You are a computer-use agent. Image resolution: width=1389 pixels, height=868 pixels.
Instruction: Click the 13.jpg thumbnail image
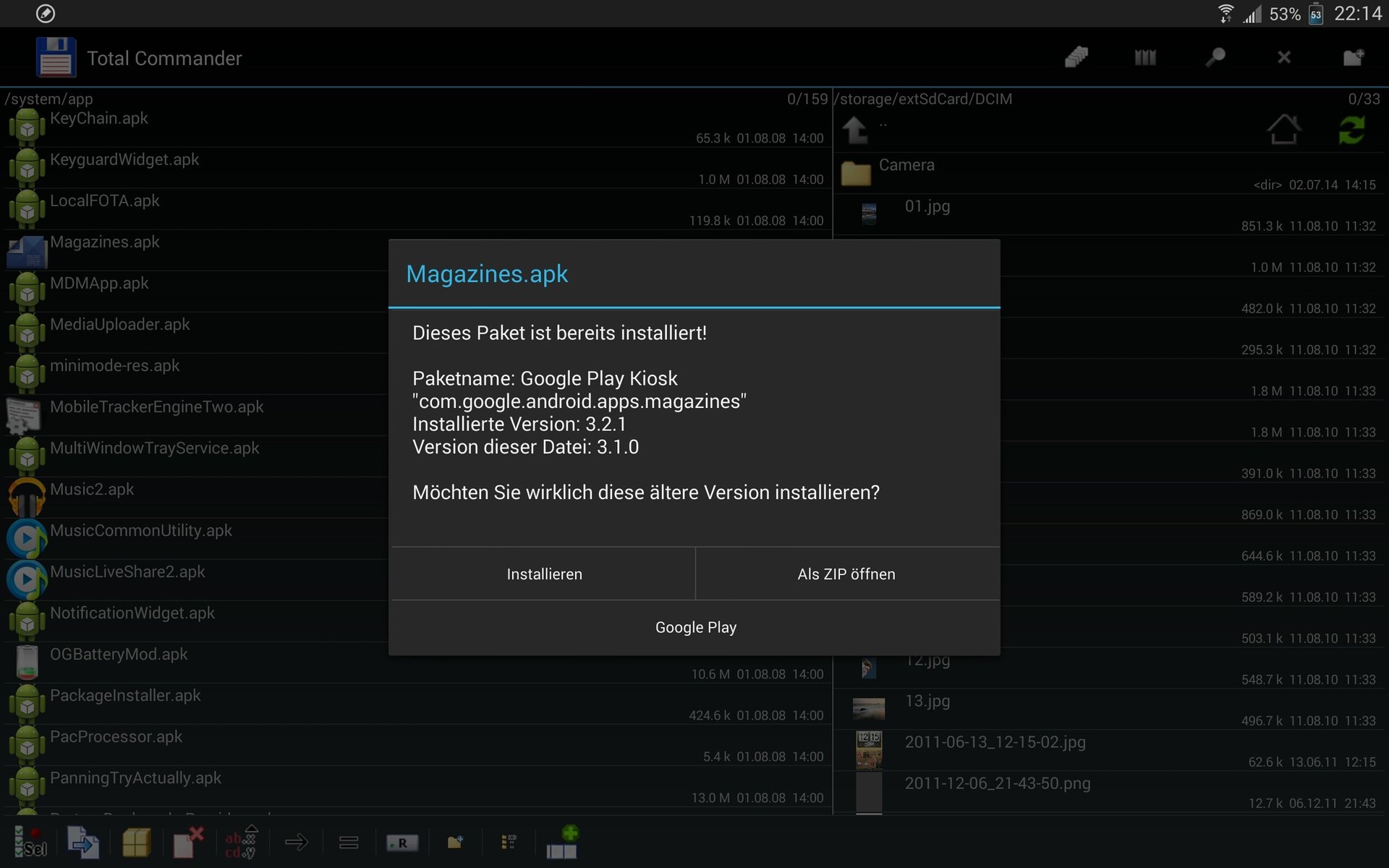pos(869,708)
